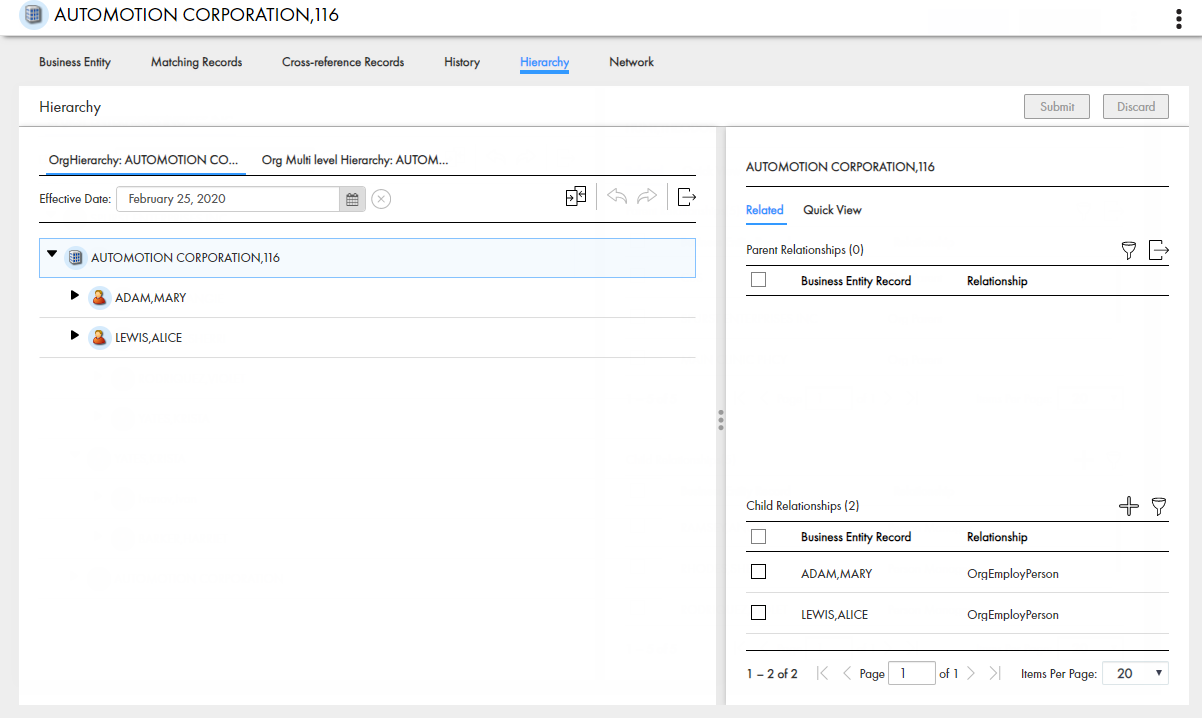The width and height of the screenshot is (1202, 718).
Task: Open the Network tab
Action: tap(631, 62)
